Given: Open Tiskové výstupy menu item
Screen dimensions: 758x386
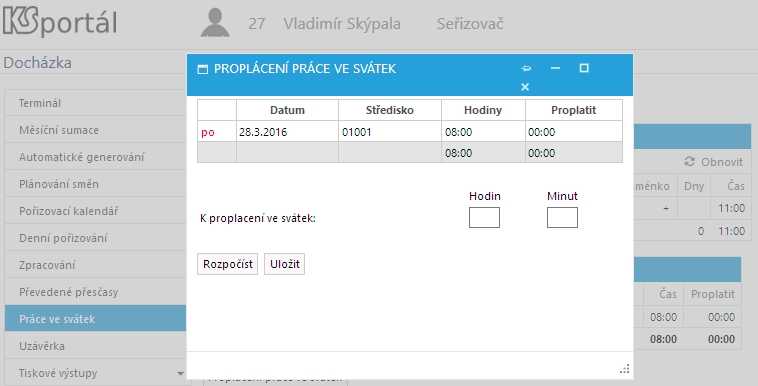Looking at the screenshot, I should [95, 373].
